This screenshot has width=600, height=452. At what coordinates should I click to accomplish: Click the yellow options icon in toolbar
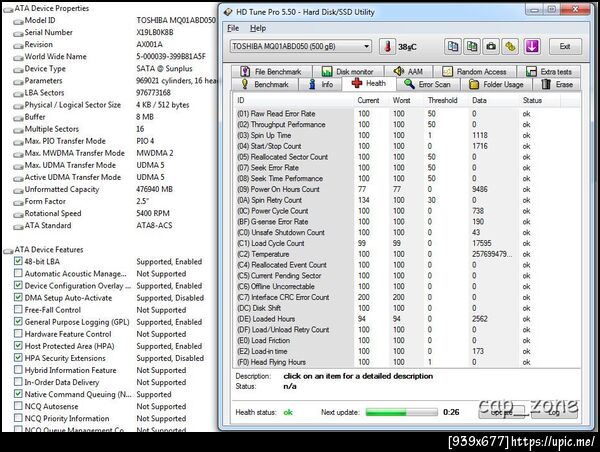click(510, 47)
